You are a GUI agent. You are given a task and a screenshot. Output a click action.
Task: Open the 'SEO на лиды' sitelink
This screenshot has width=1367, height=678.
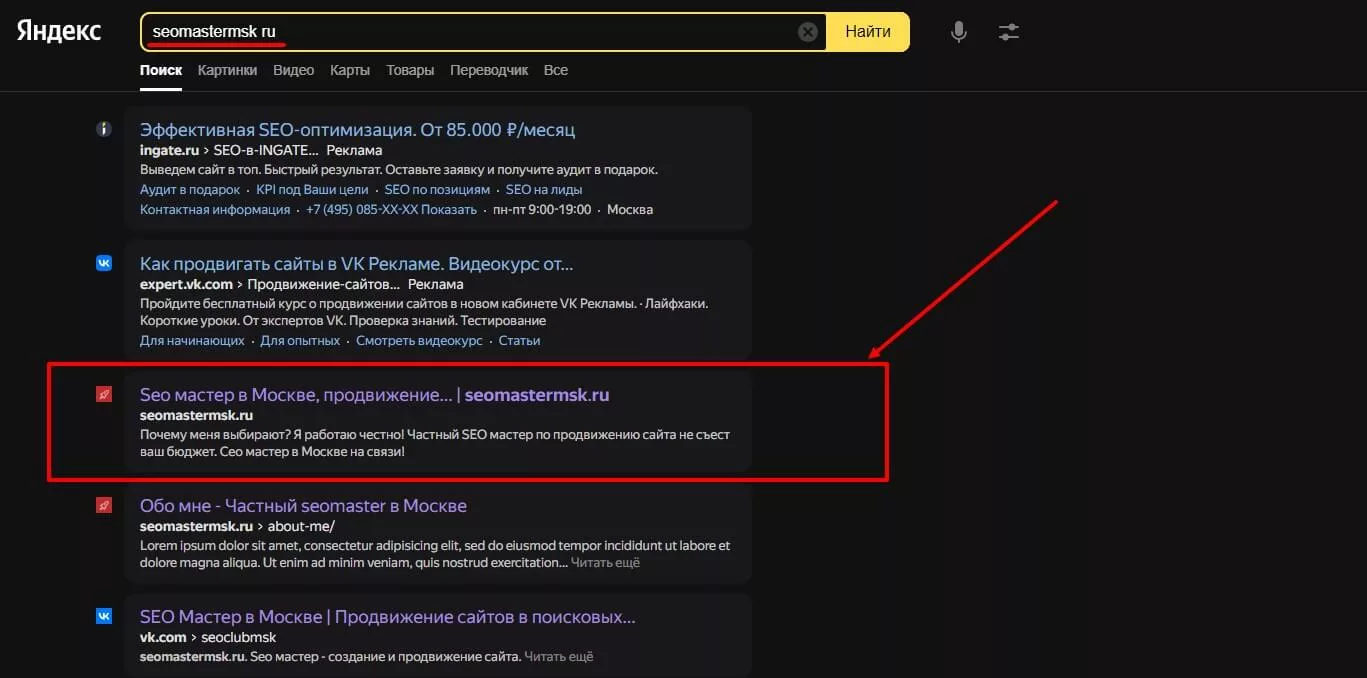coord(544,189)
